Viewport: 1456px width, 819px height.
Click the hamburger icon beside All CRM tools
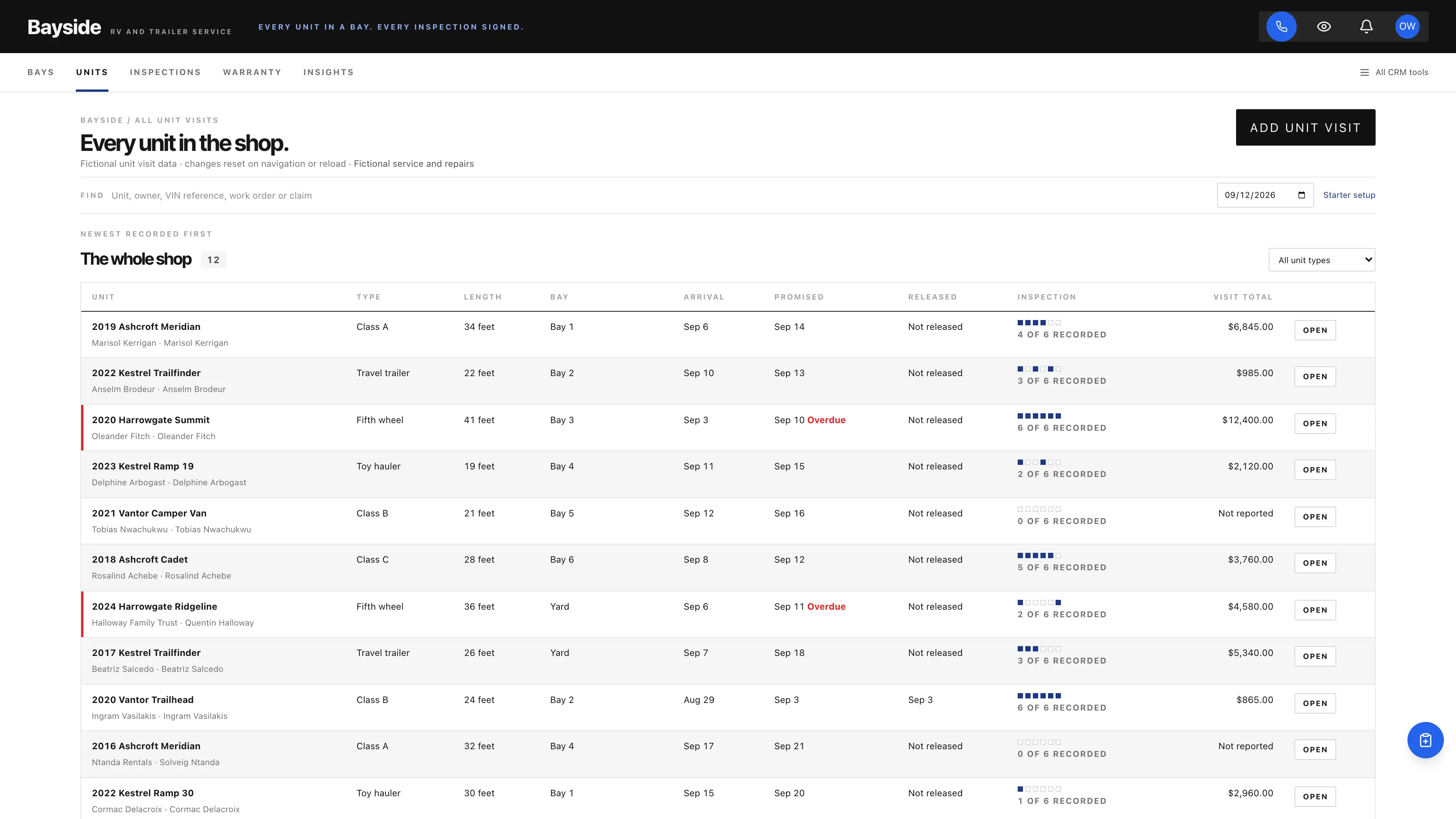[x=1365, y=72]
